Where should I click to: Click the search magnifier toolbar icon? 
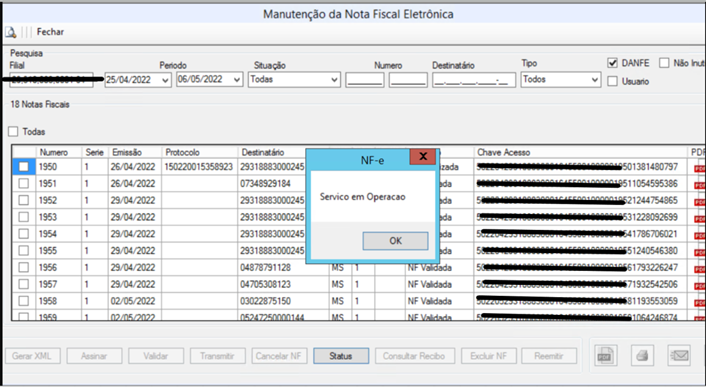10,32
